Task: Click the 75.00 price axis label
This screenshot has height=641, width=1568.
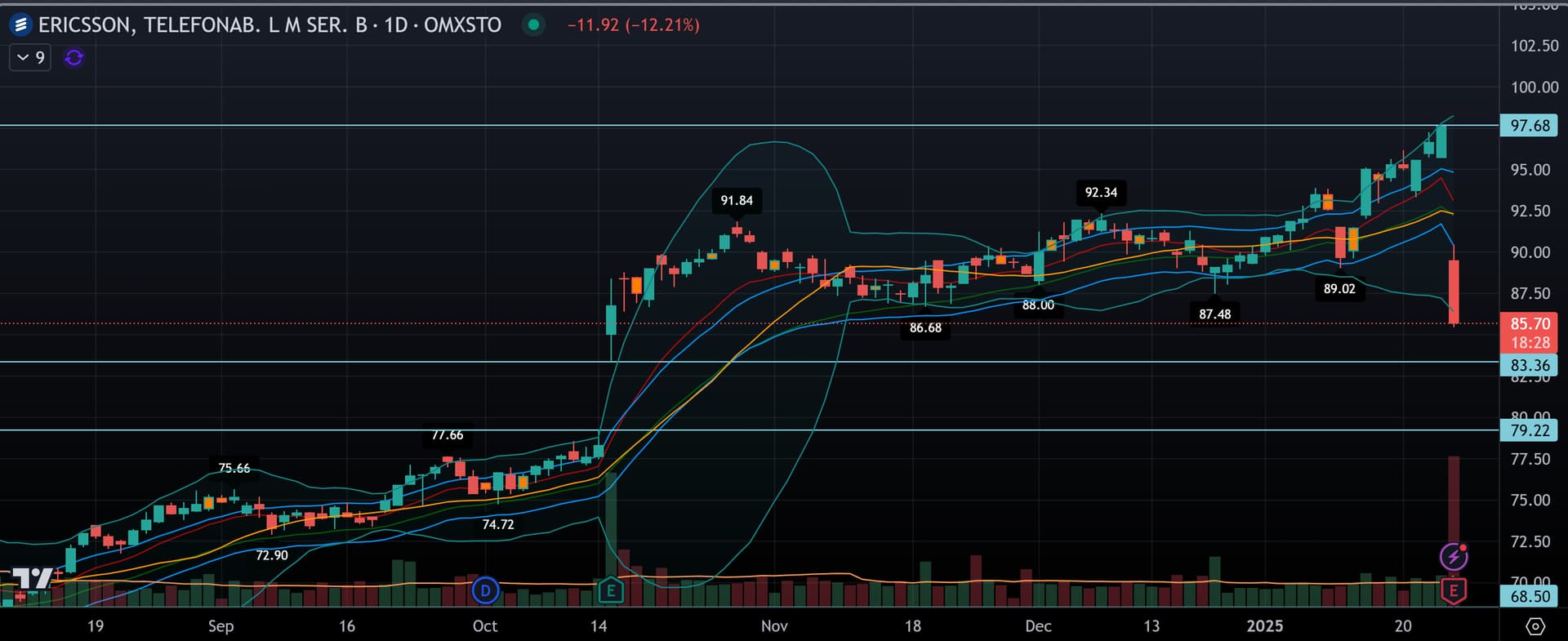Action: (1530, 500)
